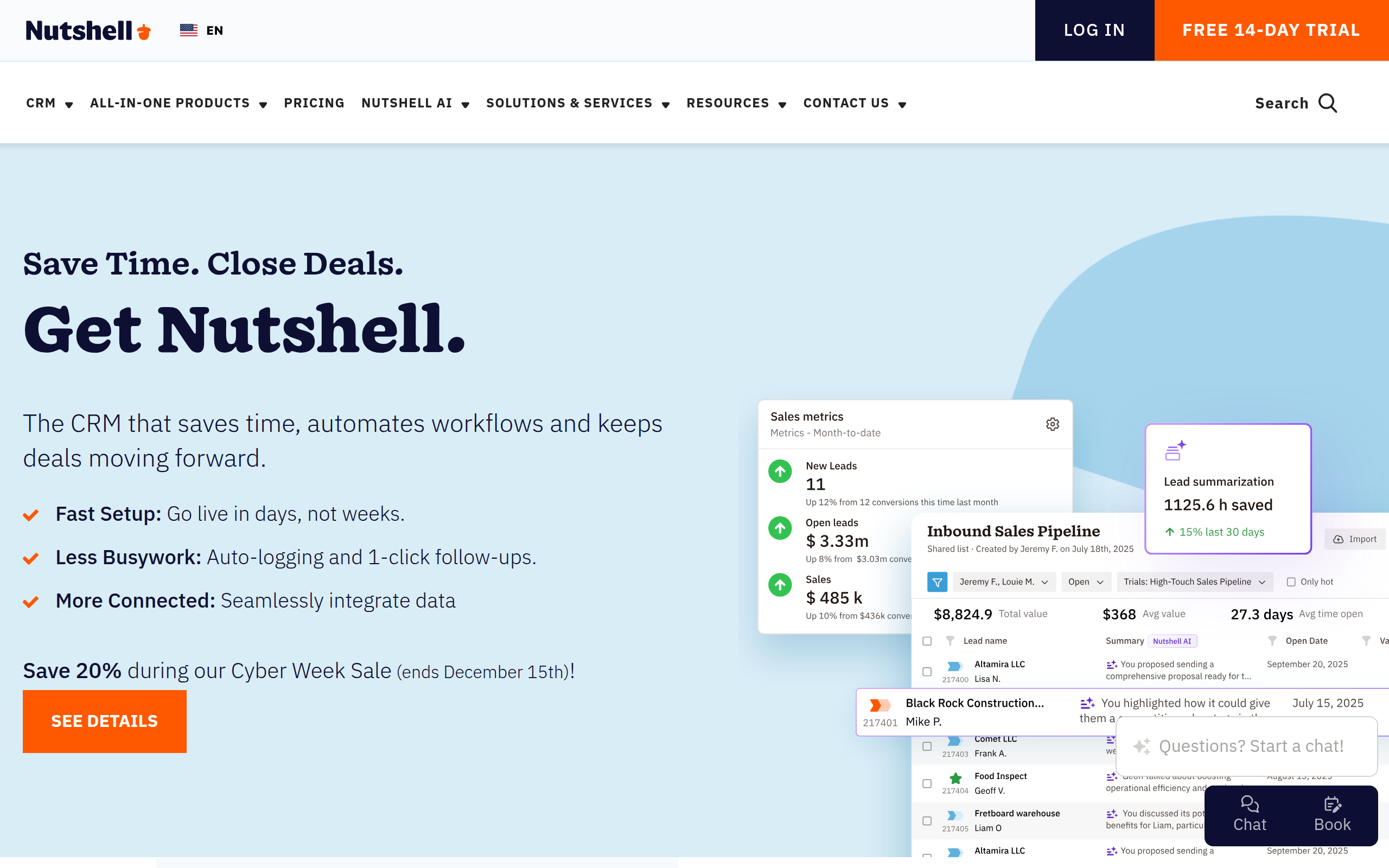The height and width of the screenshot is (868, 1389).
Task: Click the Nutshell acorn logo
Action: (144, 31)
